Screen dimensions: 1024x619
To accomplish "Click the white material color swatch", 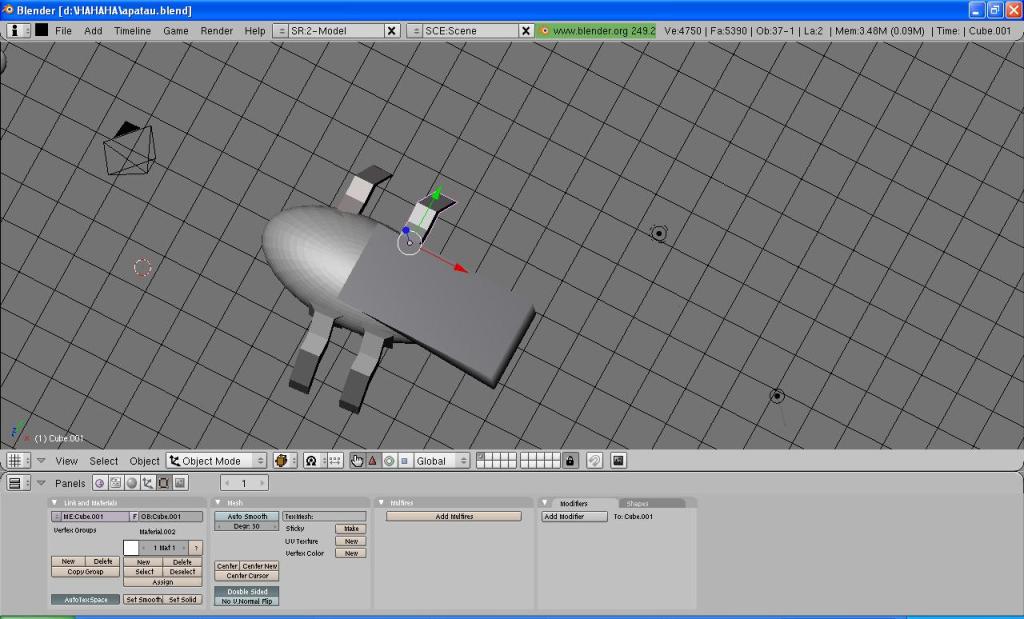I will (131, 548).
